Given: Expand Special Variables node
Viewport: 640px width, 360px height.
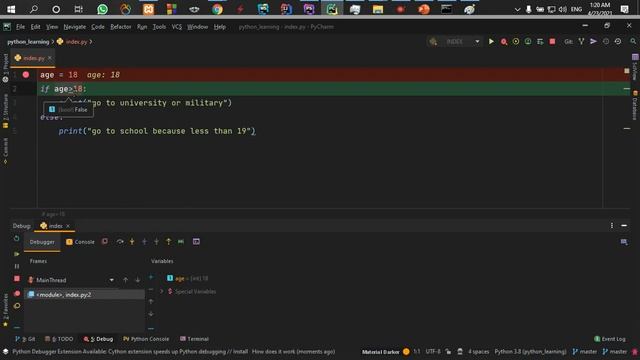Looking at the screenshot, I should 162,291.
